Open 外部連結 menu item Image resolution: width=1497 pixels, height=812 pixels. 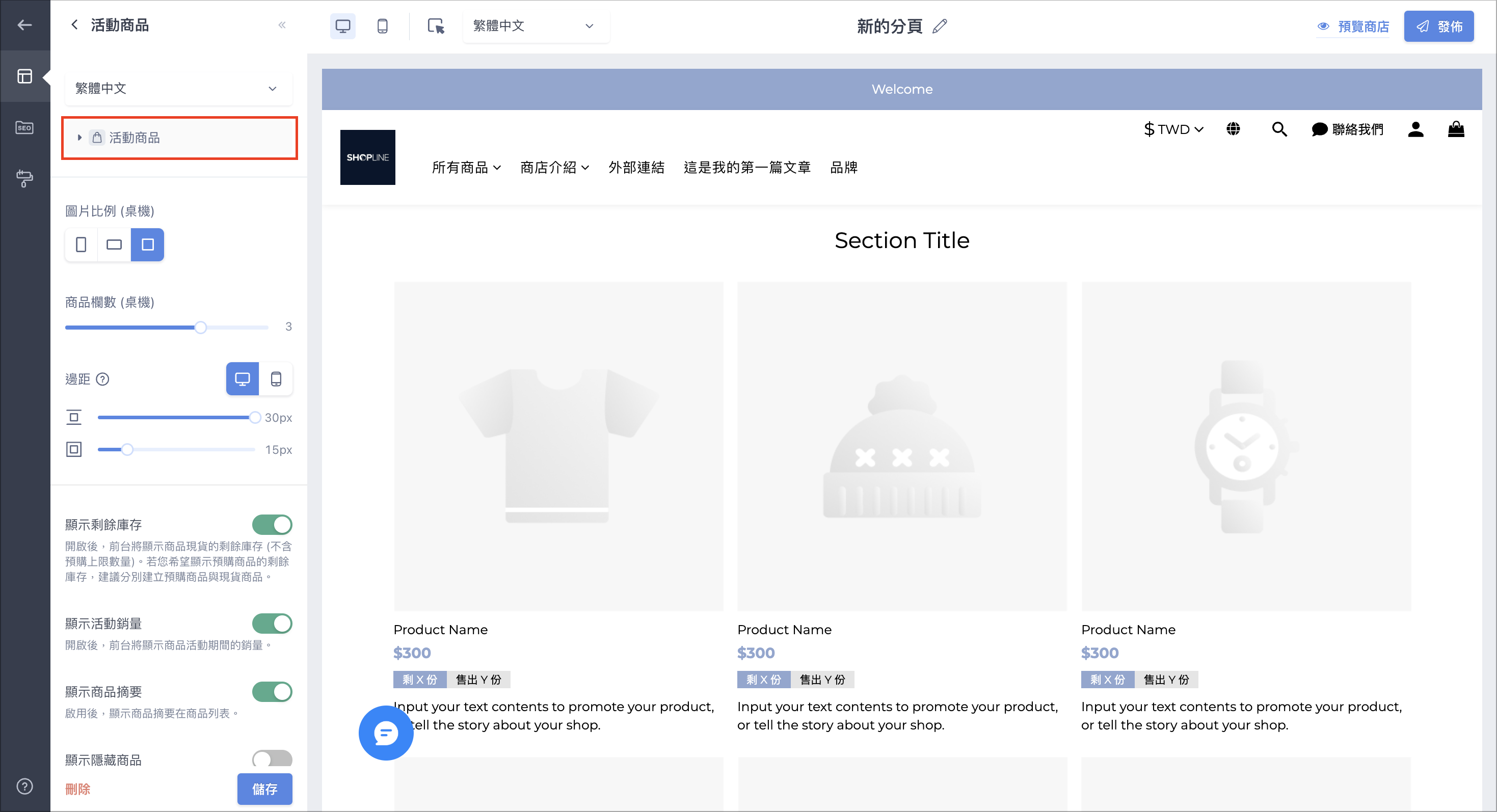point(636,167)
